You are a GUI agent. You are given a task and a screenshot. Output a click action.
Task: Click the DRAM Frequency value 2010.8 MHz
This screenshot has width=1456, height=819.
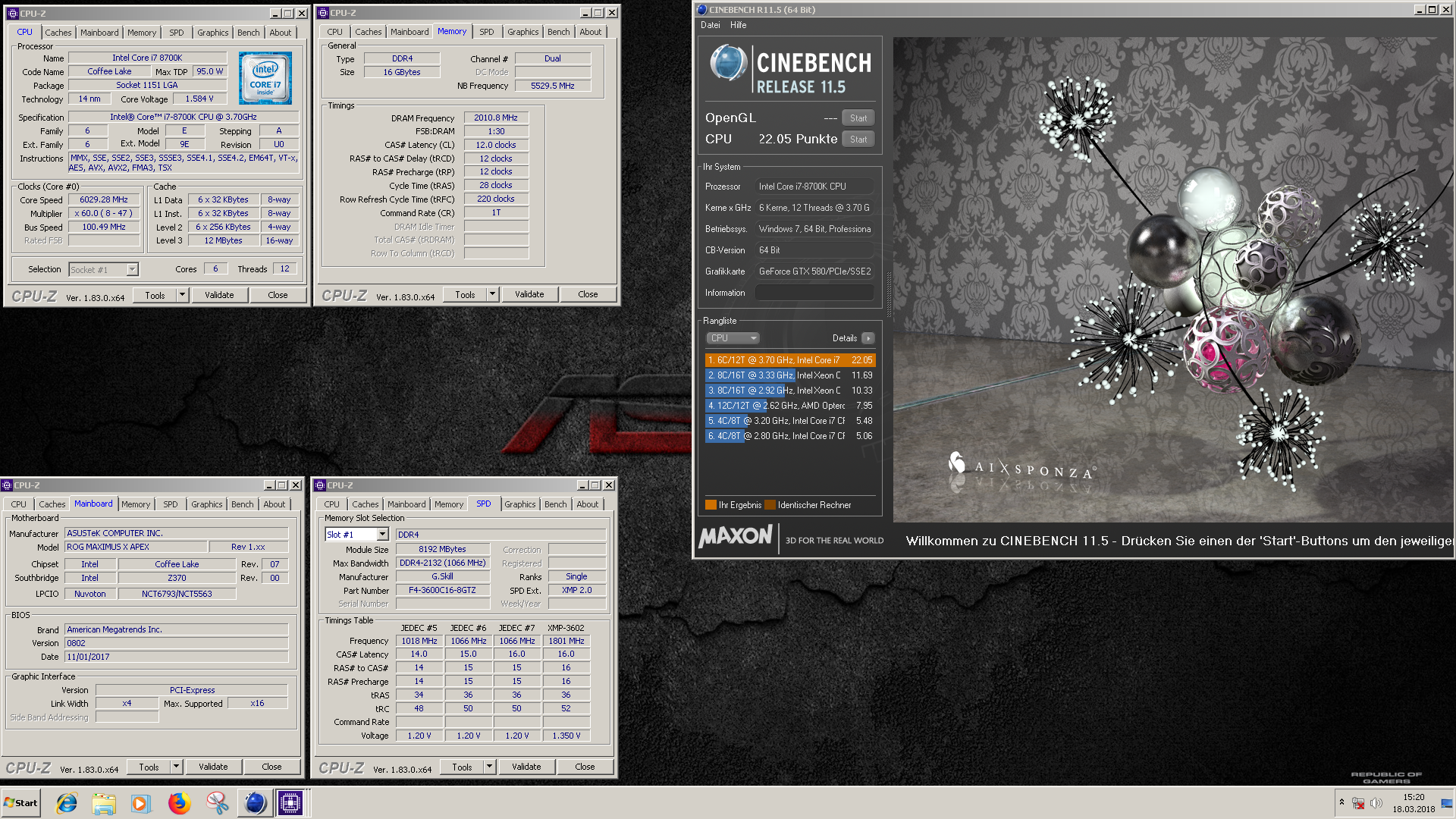[x=496, y=118]
